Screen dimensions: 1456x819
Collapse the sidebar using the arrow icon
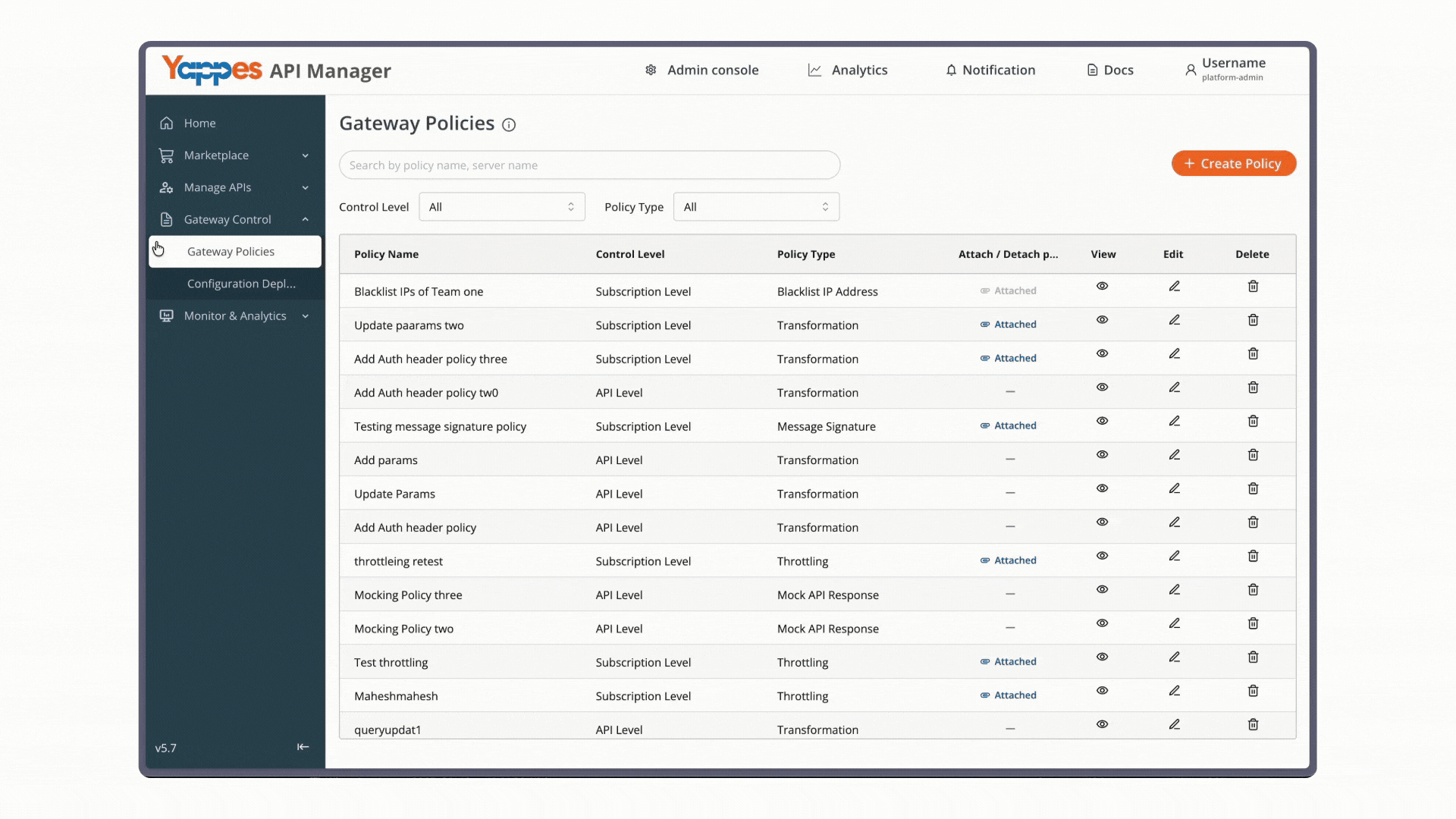tap(303, 747)
